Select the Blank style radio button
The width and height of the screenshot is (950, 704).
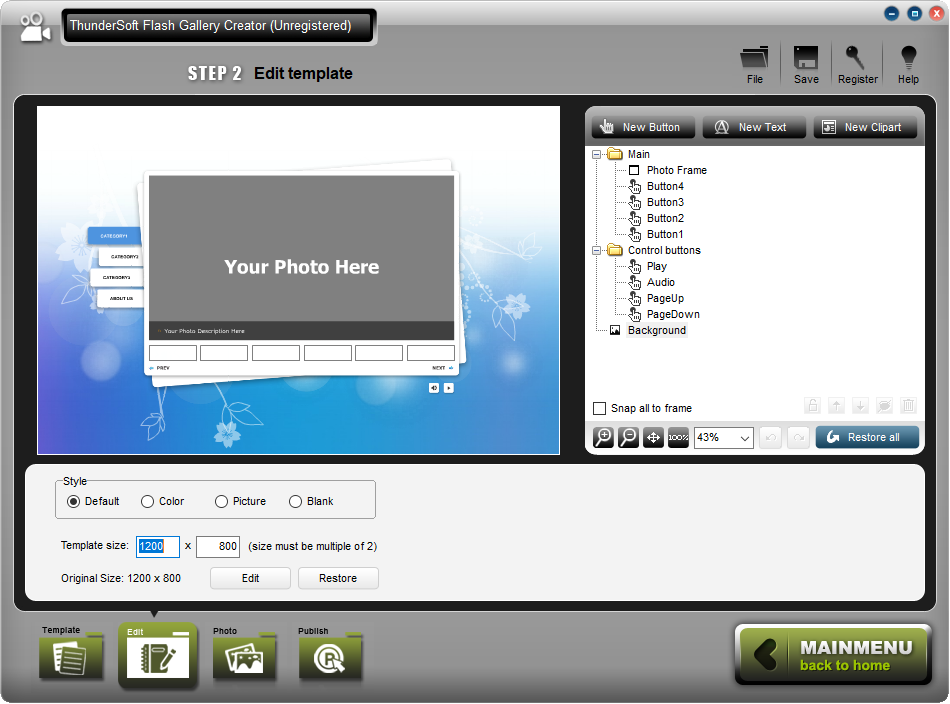pyautogui.click(x=295, y=502)
